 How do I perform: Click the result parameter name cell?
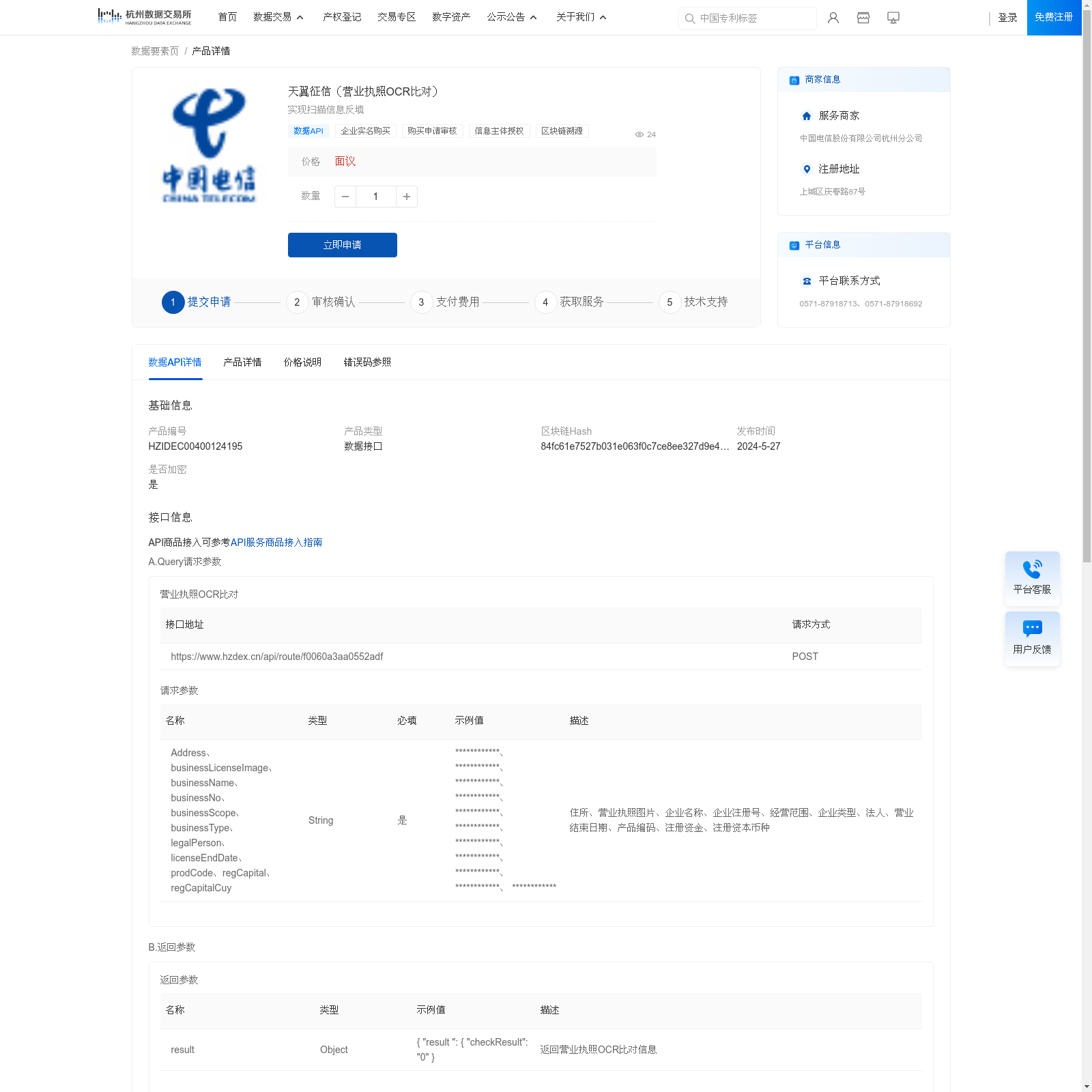click(182, 1050)
